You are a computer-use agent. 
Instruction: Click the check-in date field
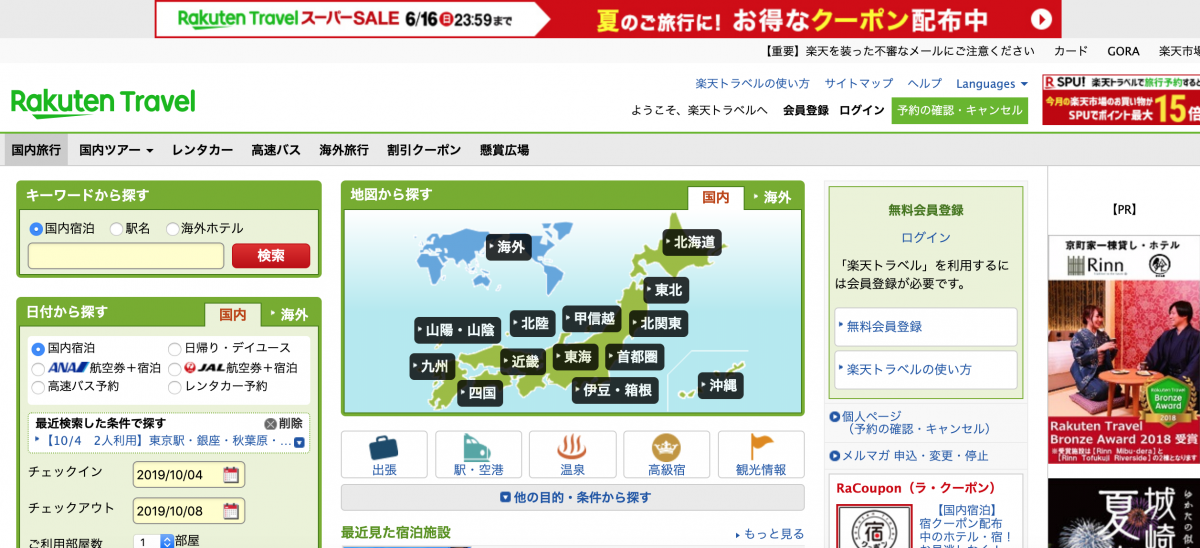tap(188, 475)
